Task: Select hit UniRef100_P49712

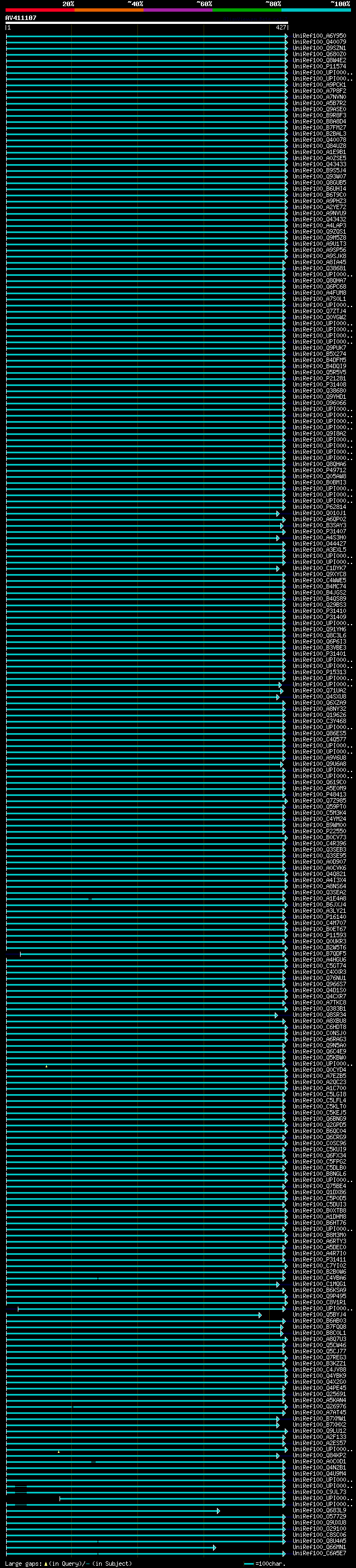Action: (319, 470)
